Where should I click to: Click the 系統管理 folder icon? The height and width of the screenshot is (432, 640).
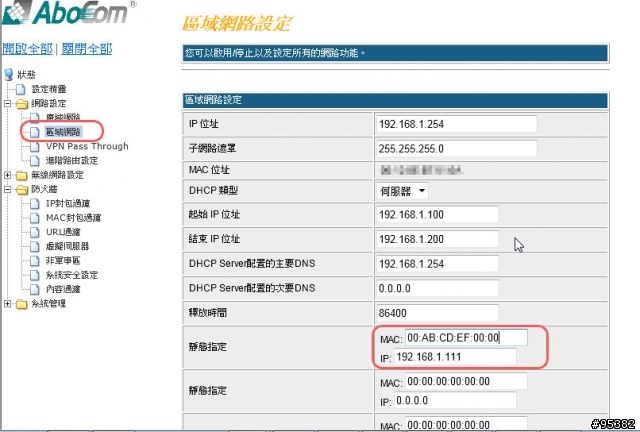[x=22, y=304]
